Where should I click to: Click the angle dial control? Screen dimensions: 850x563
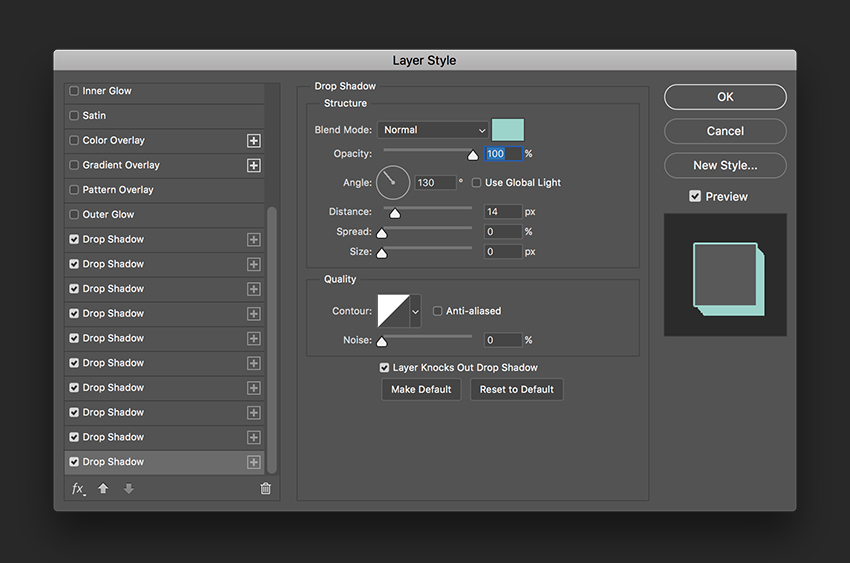pos(393,182)
